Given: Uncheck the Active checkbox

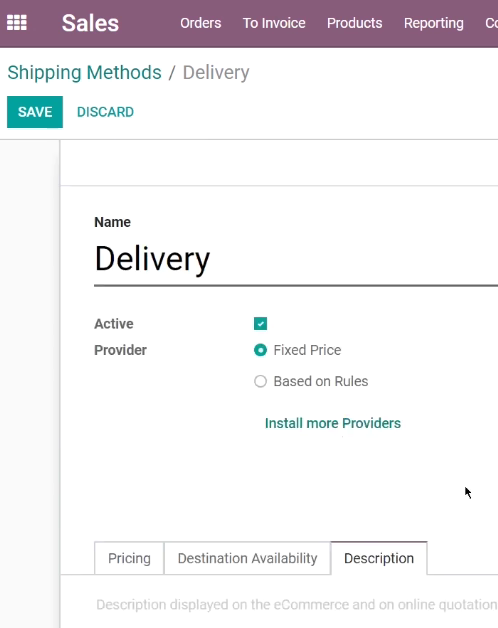Looking at the screenshot, I should click(260, 324).
